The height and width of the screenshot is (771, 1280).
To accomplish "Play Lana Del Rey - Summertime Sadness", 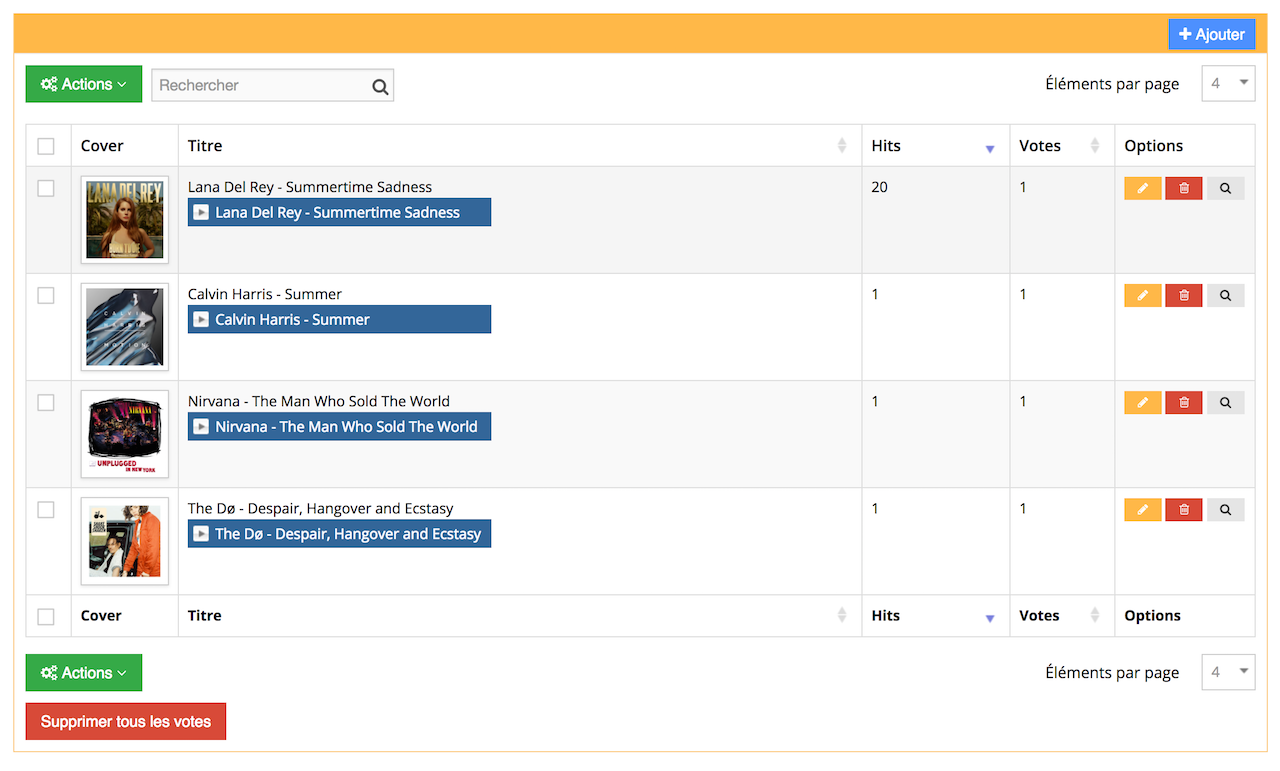I will pos(339,212).
